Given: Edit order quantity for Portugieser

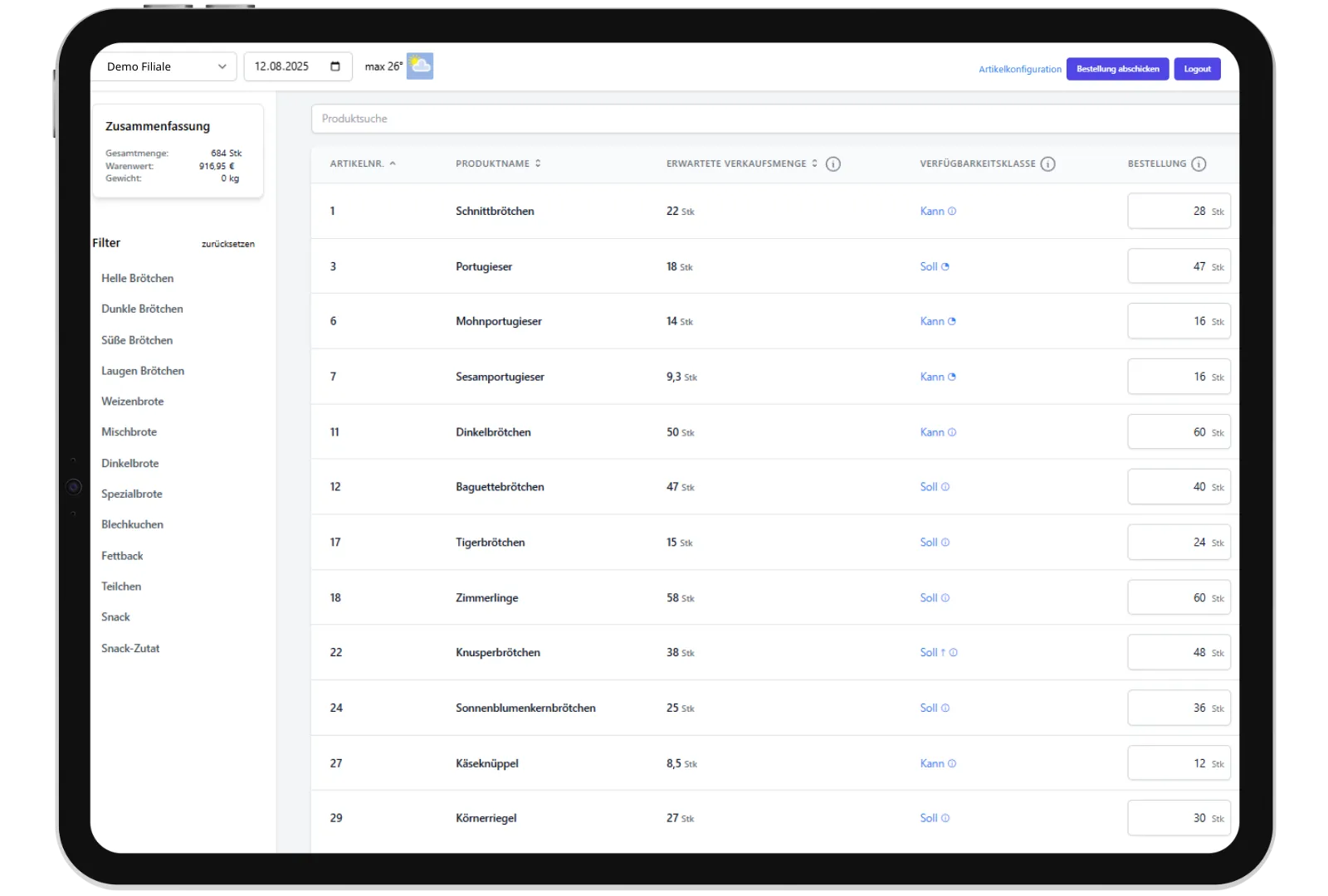Looking at the screenshot, I should [1179, 267].
